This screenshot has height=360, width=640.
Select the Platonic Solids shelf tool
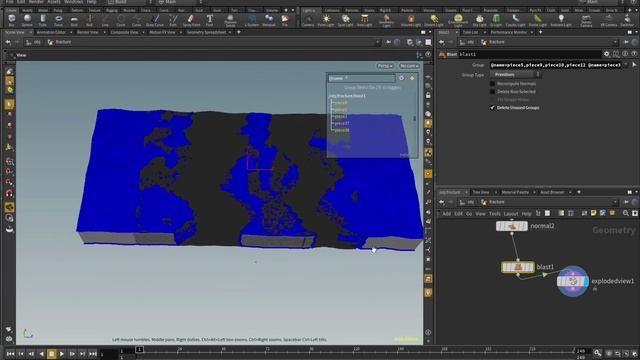(x=230, y=20)
